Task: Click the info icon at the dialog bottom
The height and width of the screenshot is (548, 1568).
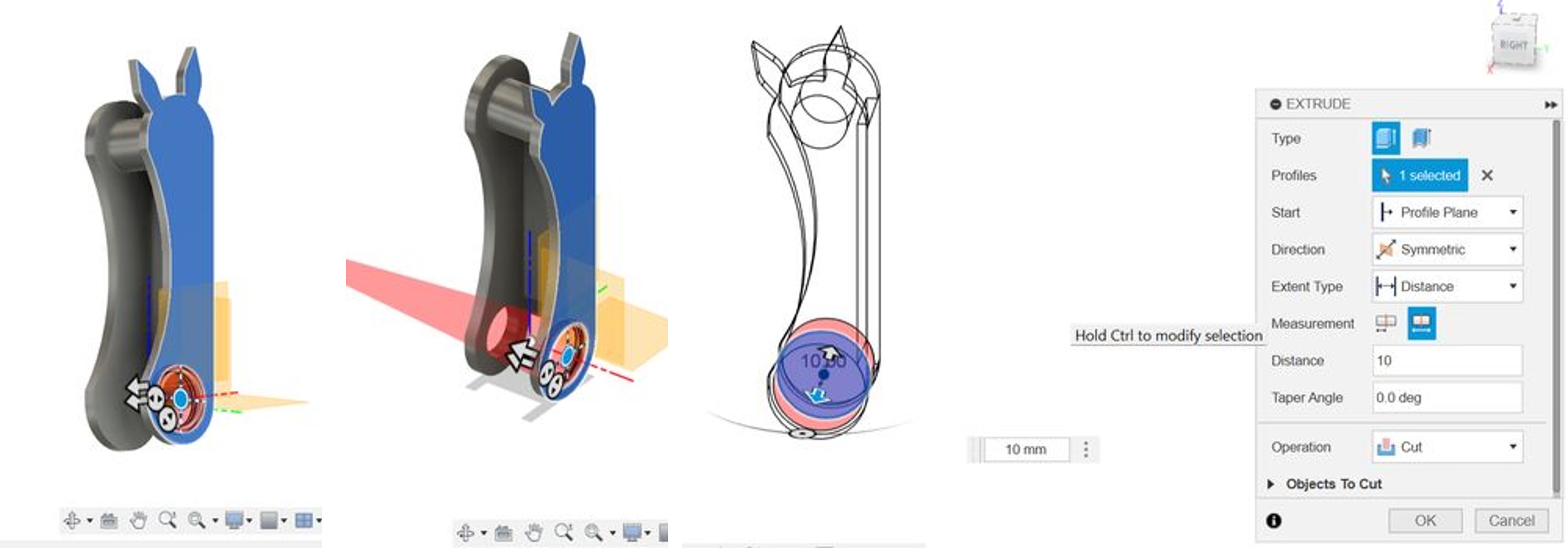Action: [x=1273, y=521]
